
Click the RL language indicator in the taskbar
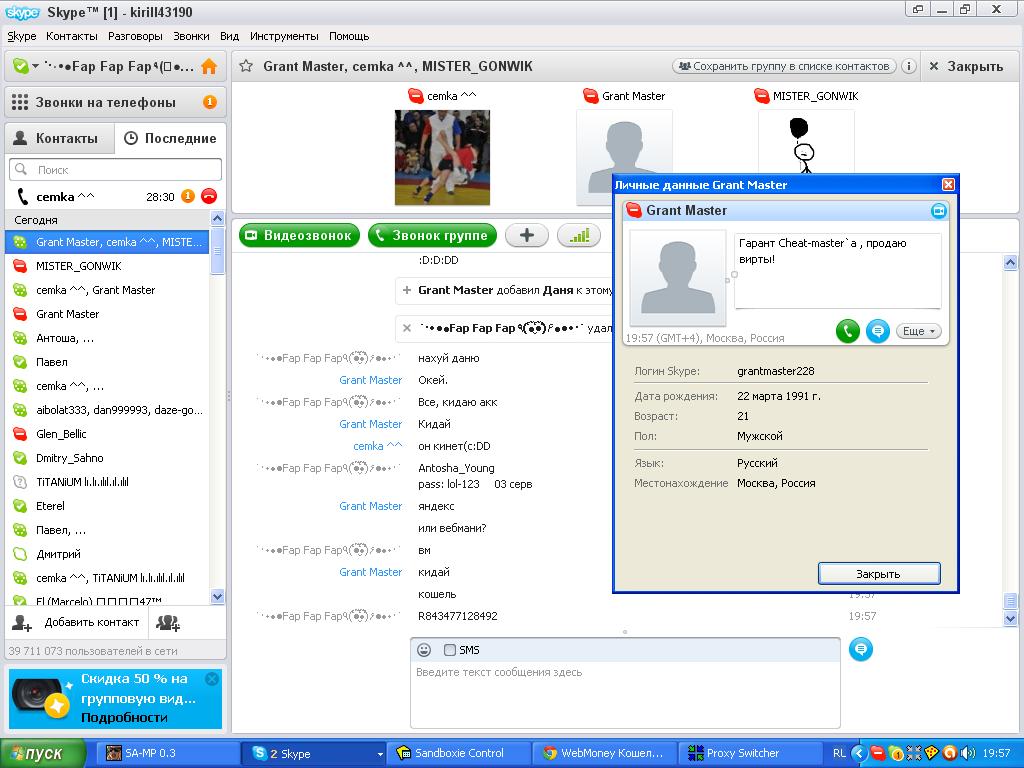click(839, 754)
